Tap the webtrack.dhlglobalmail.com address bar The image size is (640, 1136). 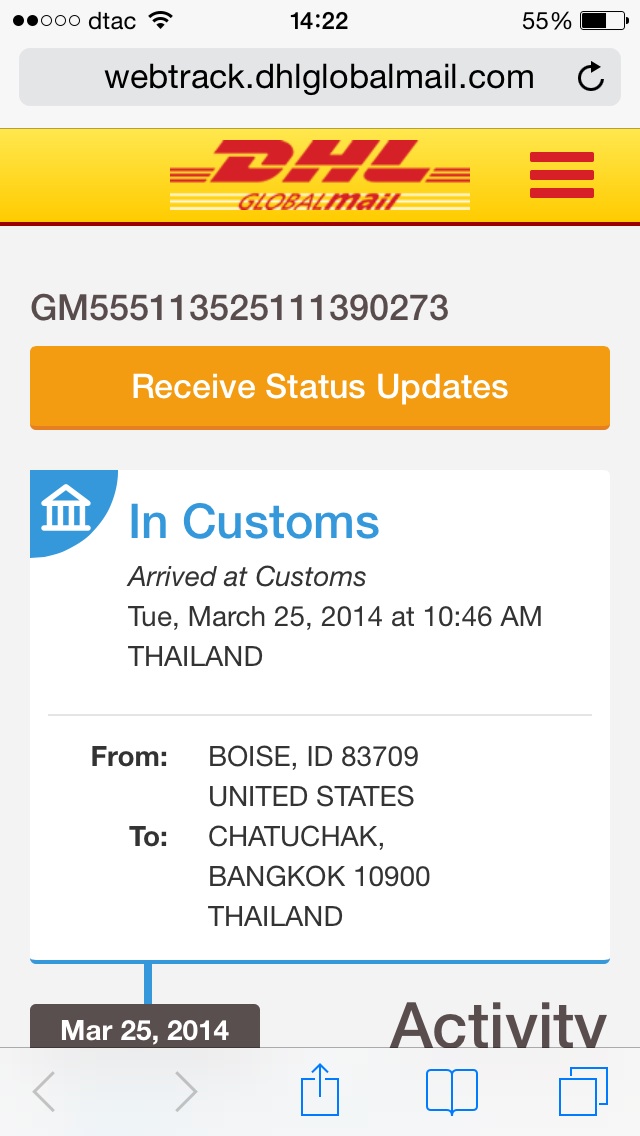pos(318,77)
